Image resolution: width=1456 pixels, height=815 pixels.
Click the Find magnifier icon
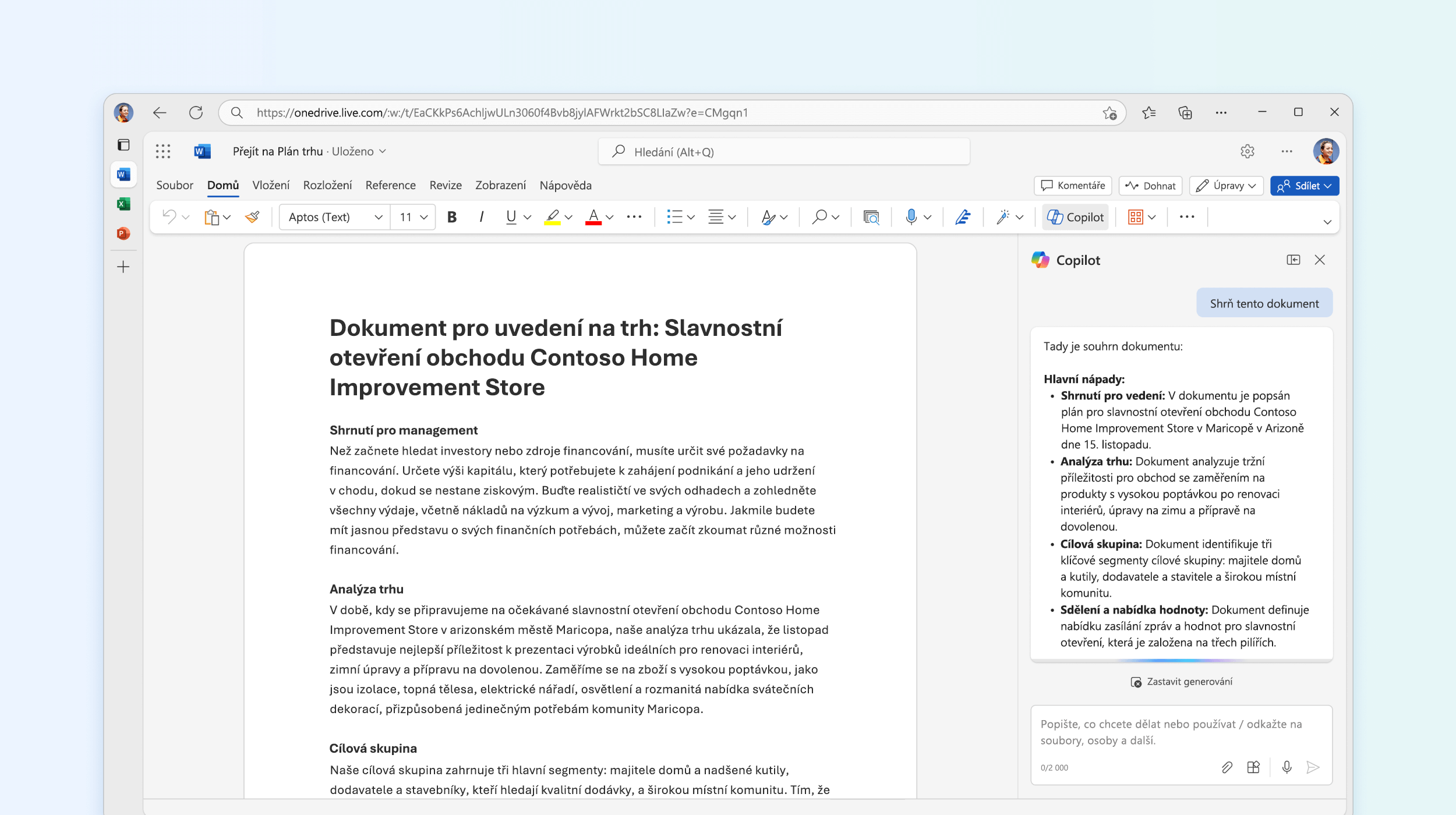coord(819,217)
